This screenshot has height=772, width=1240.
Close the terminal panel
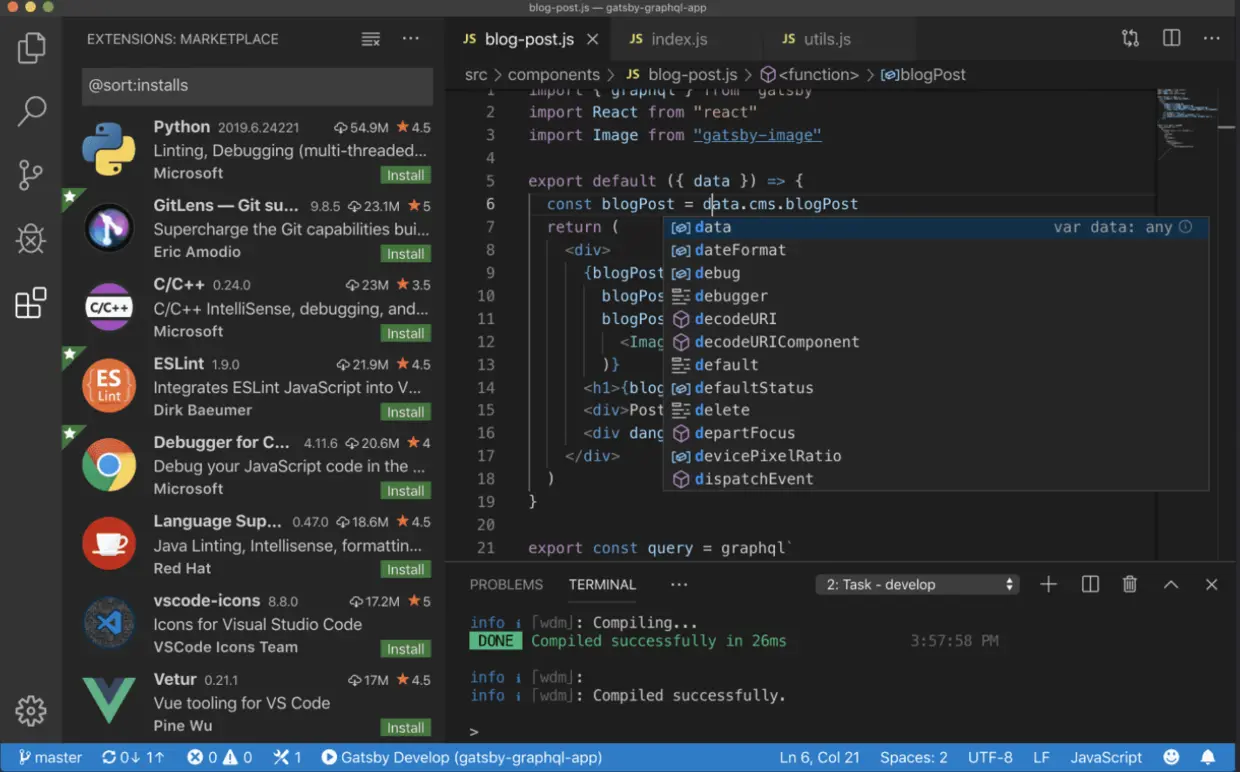[1211, 585]
